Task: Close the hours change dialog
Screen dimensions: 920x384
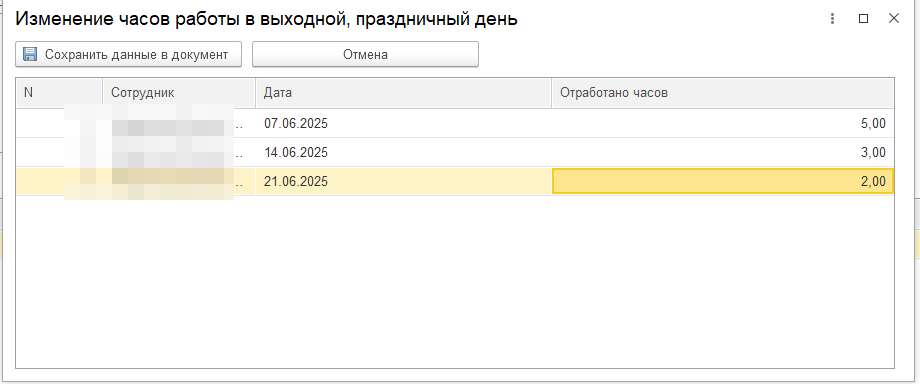Action: click(894, 19)
